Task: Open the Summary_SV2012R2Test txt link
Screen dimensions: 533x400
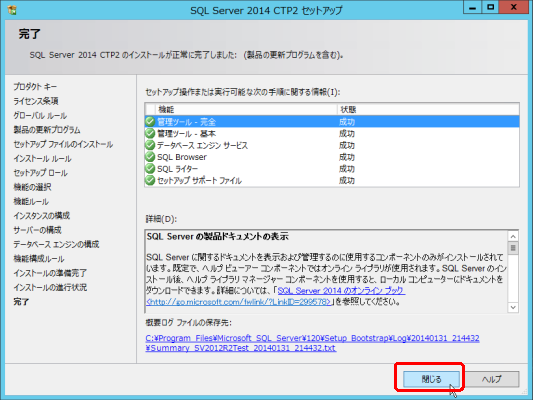Action: tap(241, 348)
